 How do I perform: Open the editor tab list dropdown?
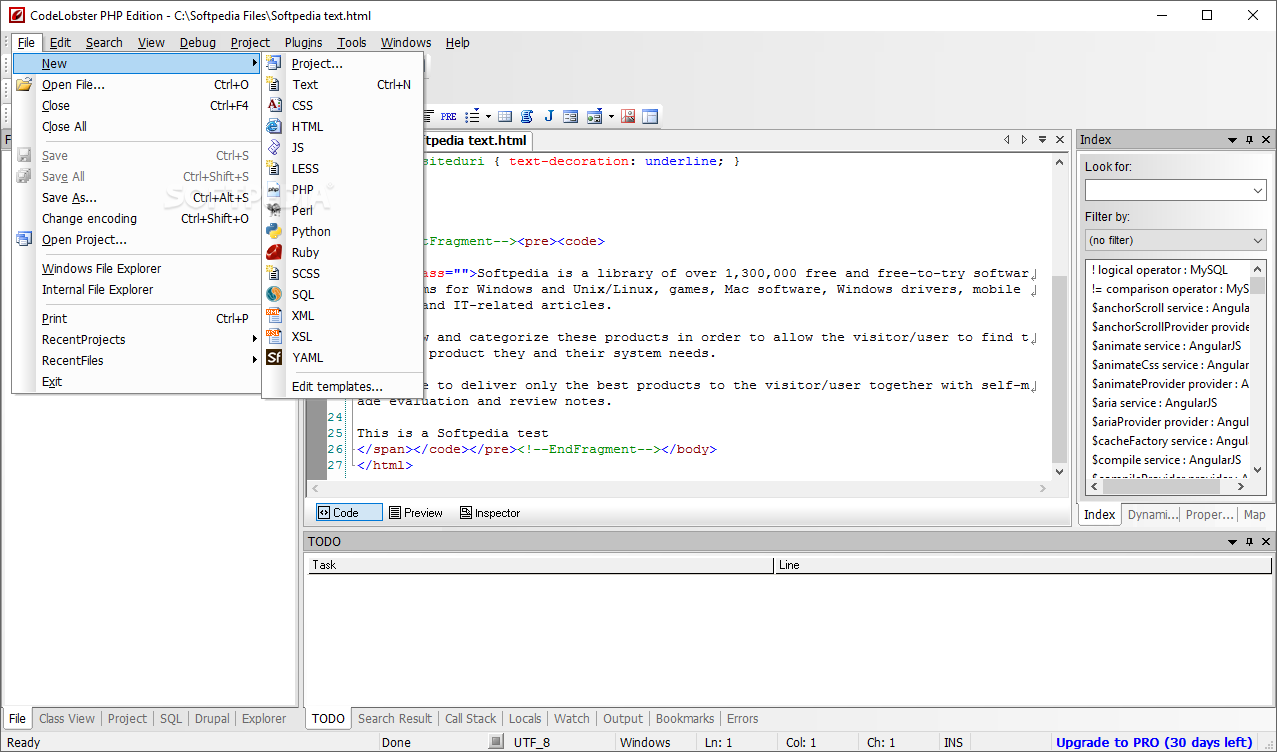[1042, 140]
